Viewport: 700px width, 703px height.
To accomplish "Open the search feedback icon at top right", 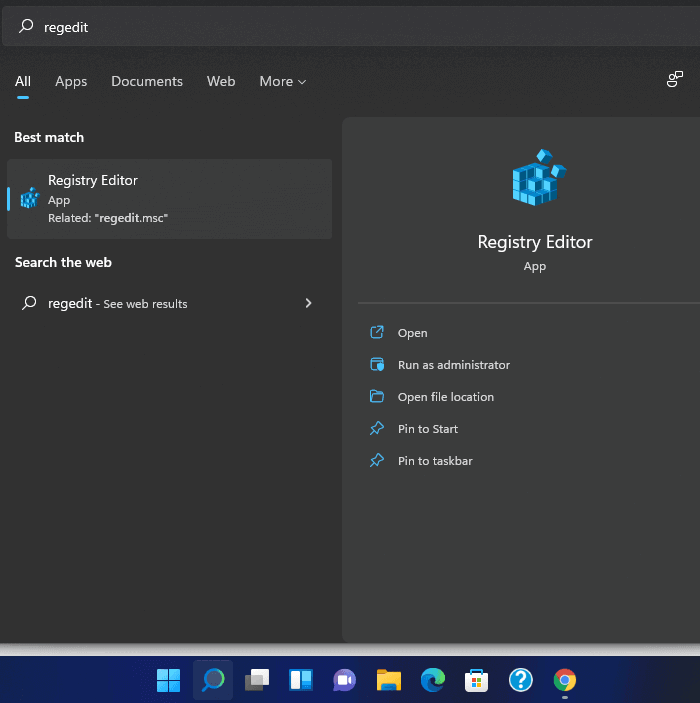I will (x=674, y=79).
